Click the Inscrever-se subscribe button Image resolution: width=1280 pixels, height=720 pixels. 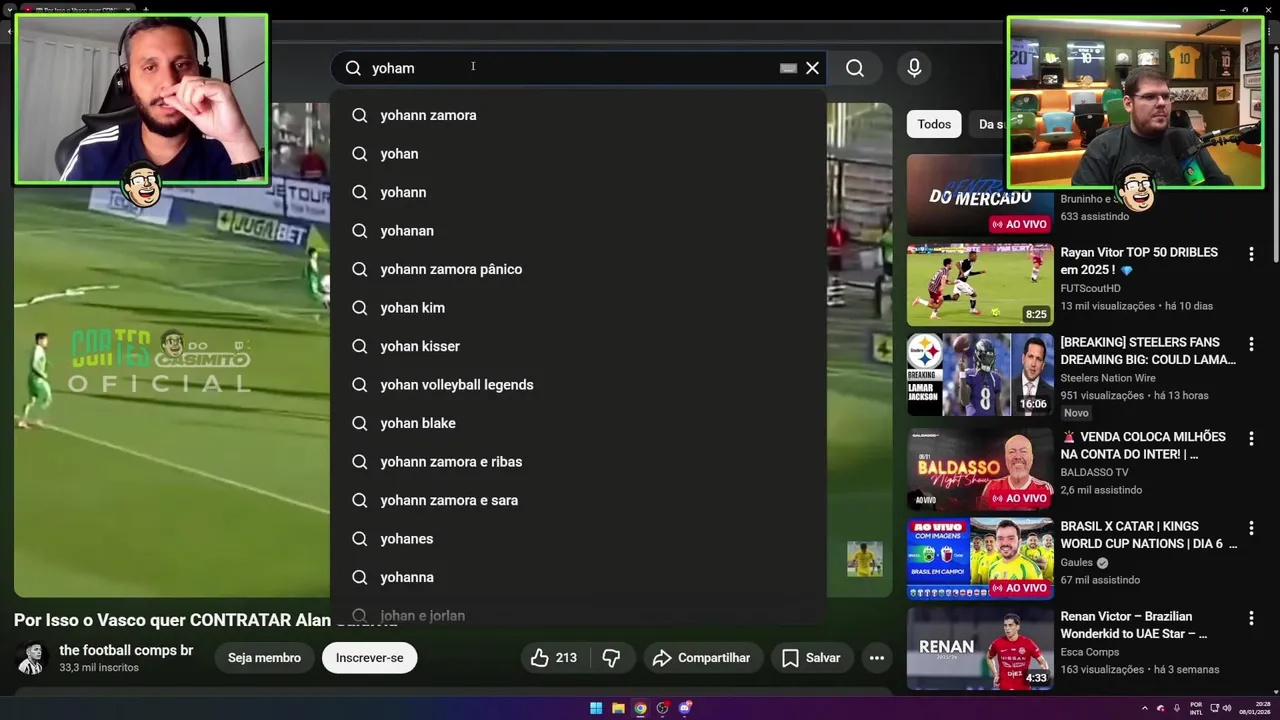click(x=370, y=658)
